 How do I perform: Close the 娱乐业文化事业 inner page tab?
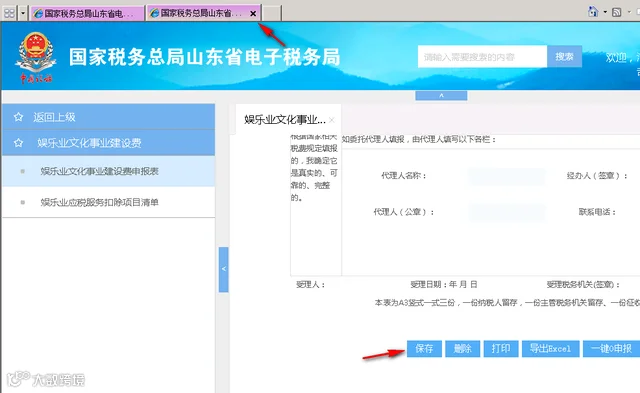click(332, 120)
